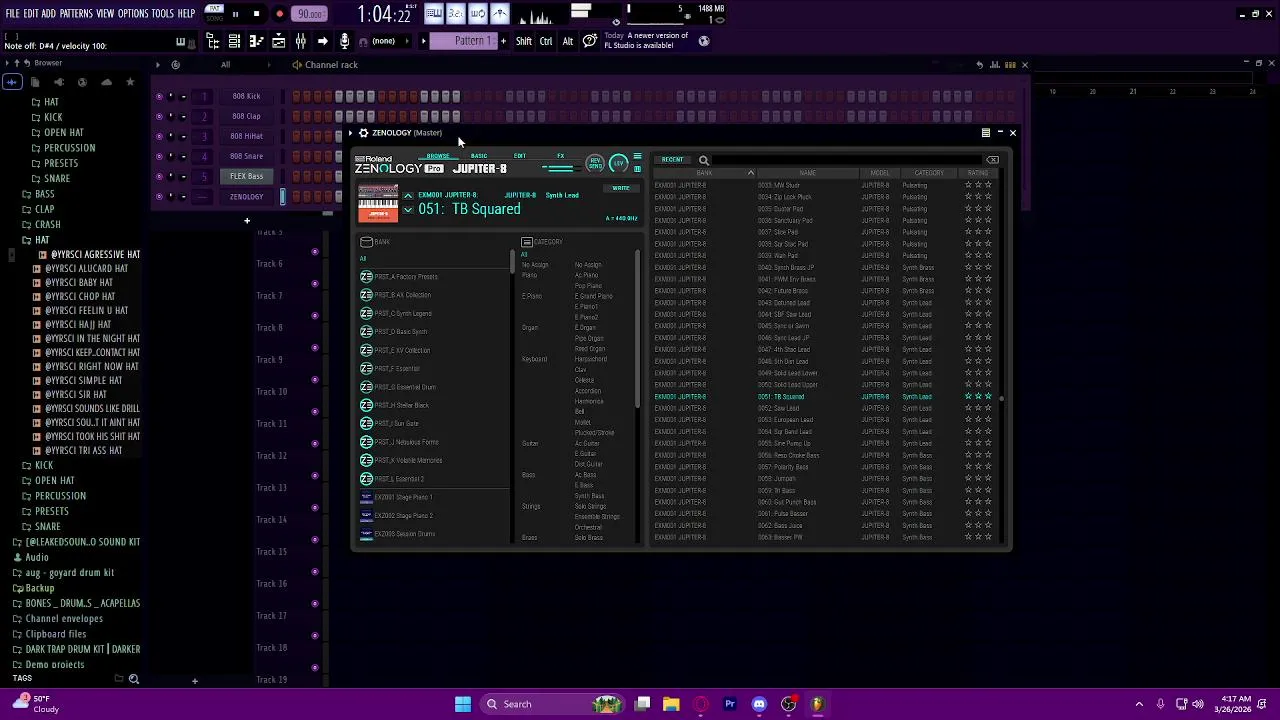Select previous tone with the up arrow
Viewport: 1280px width, 720px height.
pyautogui.click(x=407, y=196)
